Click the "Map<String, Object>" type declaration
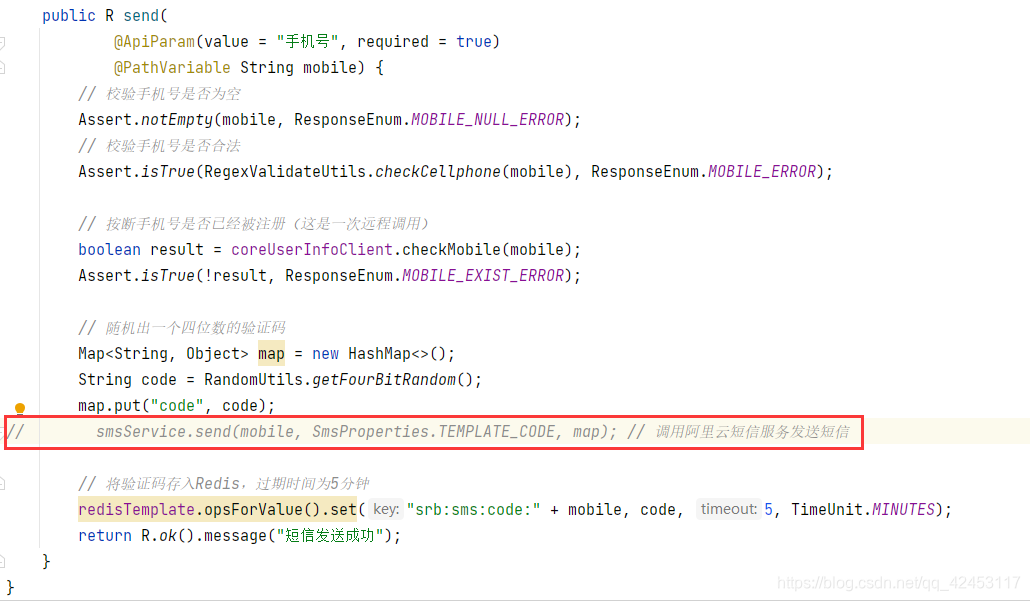Image resolution: width=1030 pixels, height=601 pixels. coord(164,354)
